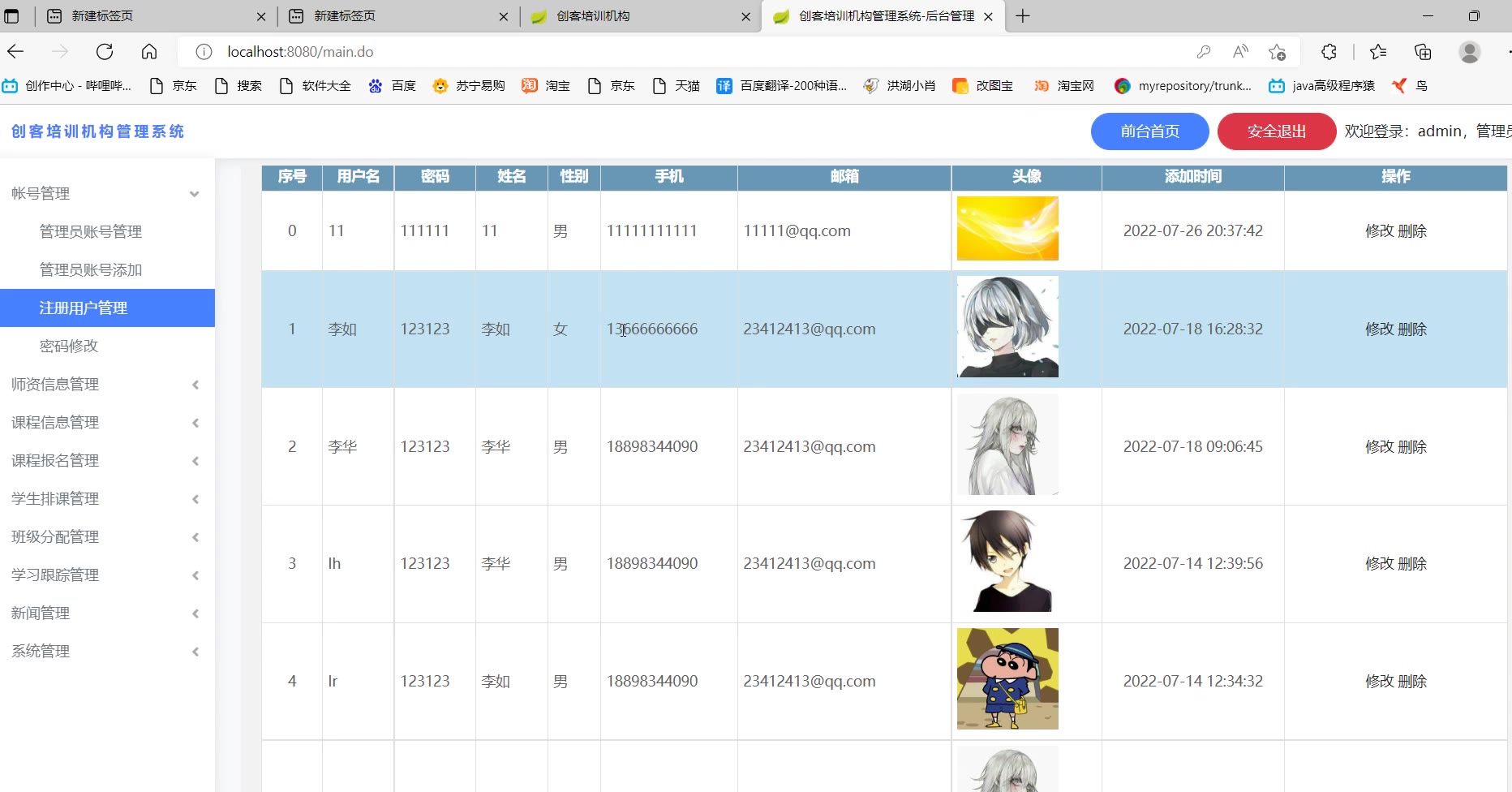Expand the 系统管理 menu section
1512x792 pixels.
pyautogui.click(x=107, y=651)
